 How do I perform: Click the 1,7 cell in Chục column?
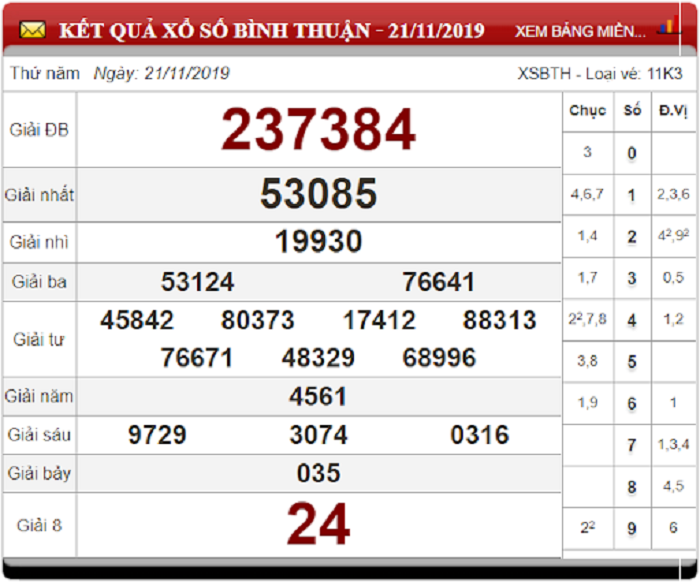pyautogui.click(x=588, y=278)
